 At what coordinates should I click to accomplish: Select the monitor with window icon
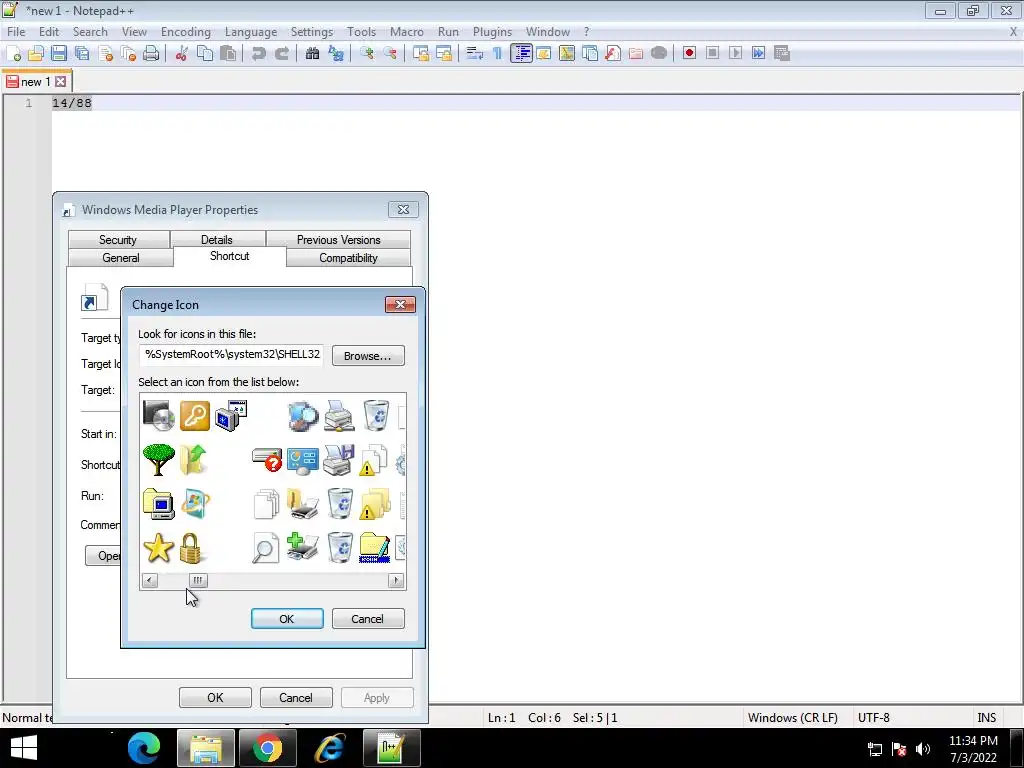point(231,415)
